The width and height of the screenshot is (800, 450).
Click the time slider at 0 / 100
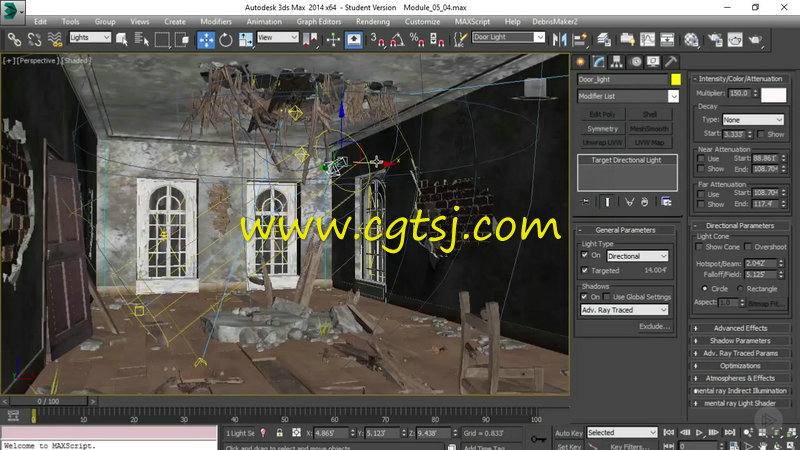point(48,401)
